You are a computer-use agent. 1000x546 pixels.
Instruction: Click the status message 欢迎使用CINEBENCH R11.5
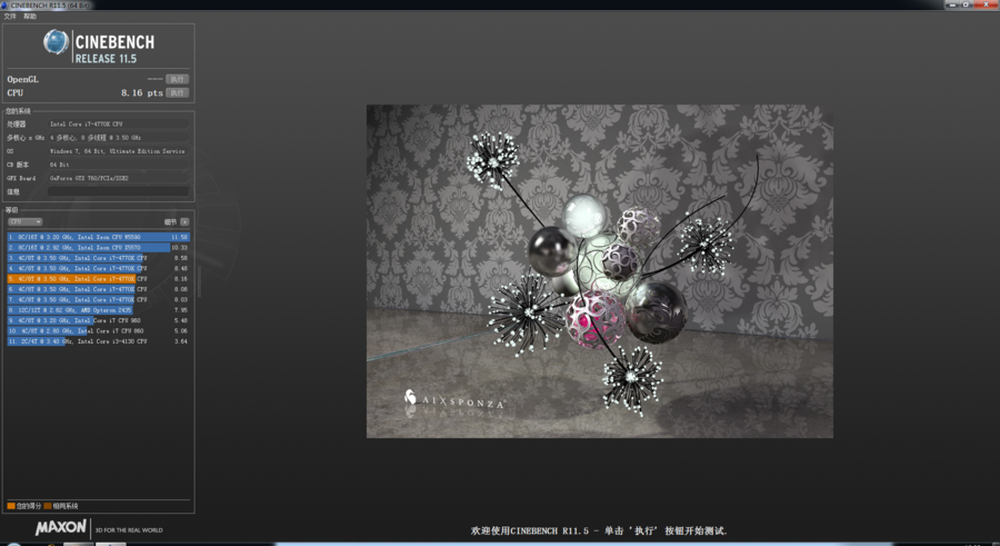tap(598, 531)
